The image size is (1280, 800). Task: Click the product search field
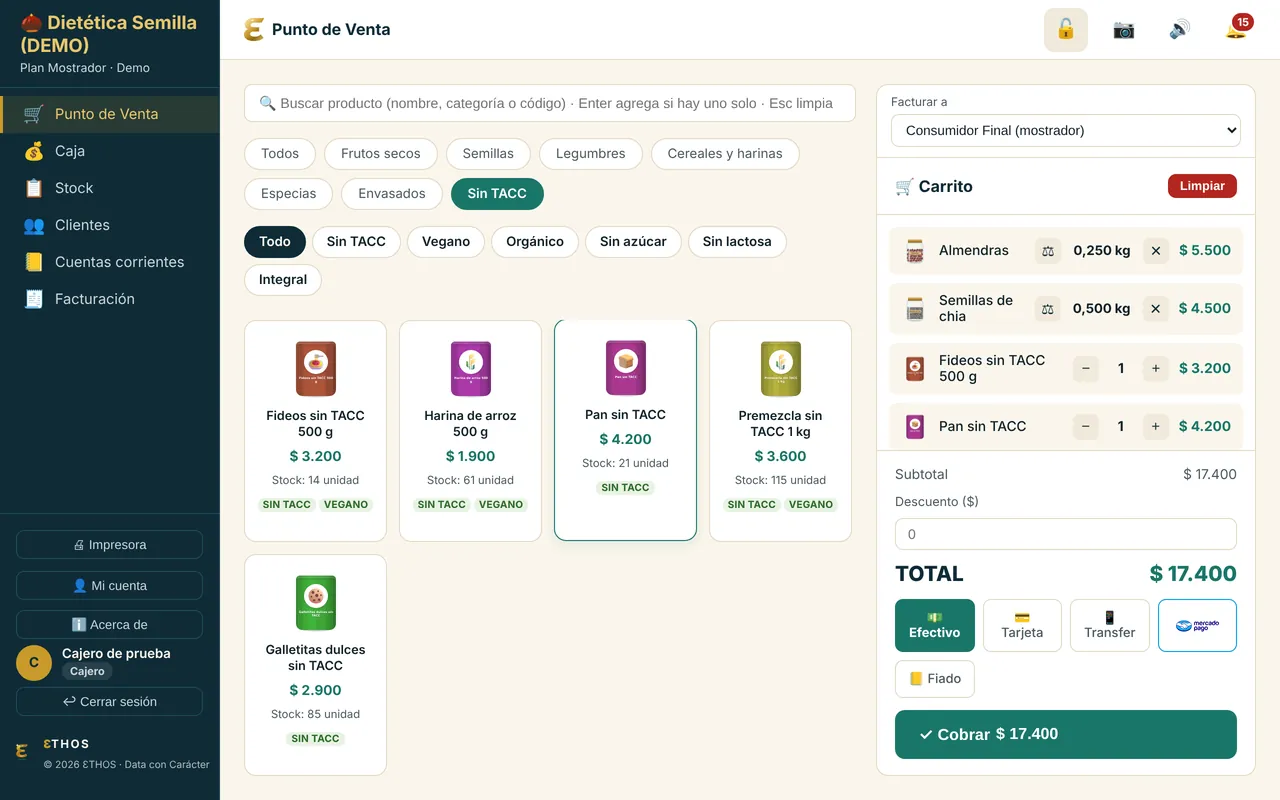click(x=550, y=103)
